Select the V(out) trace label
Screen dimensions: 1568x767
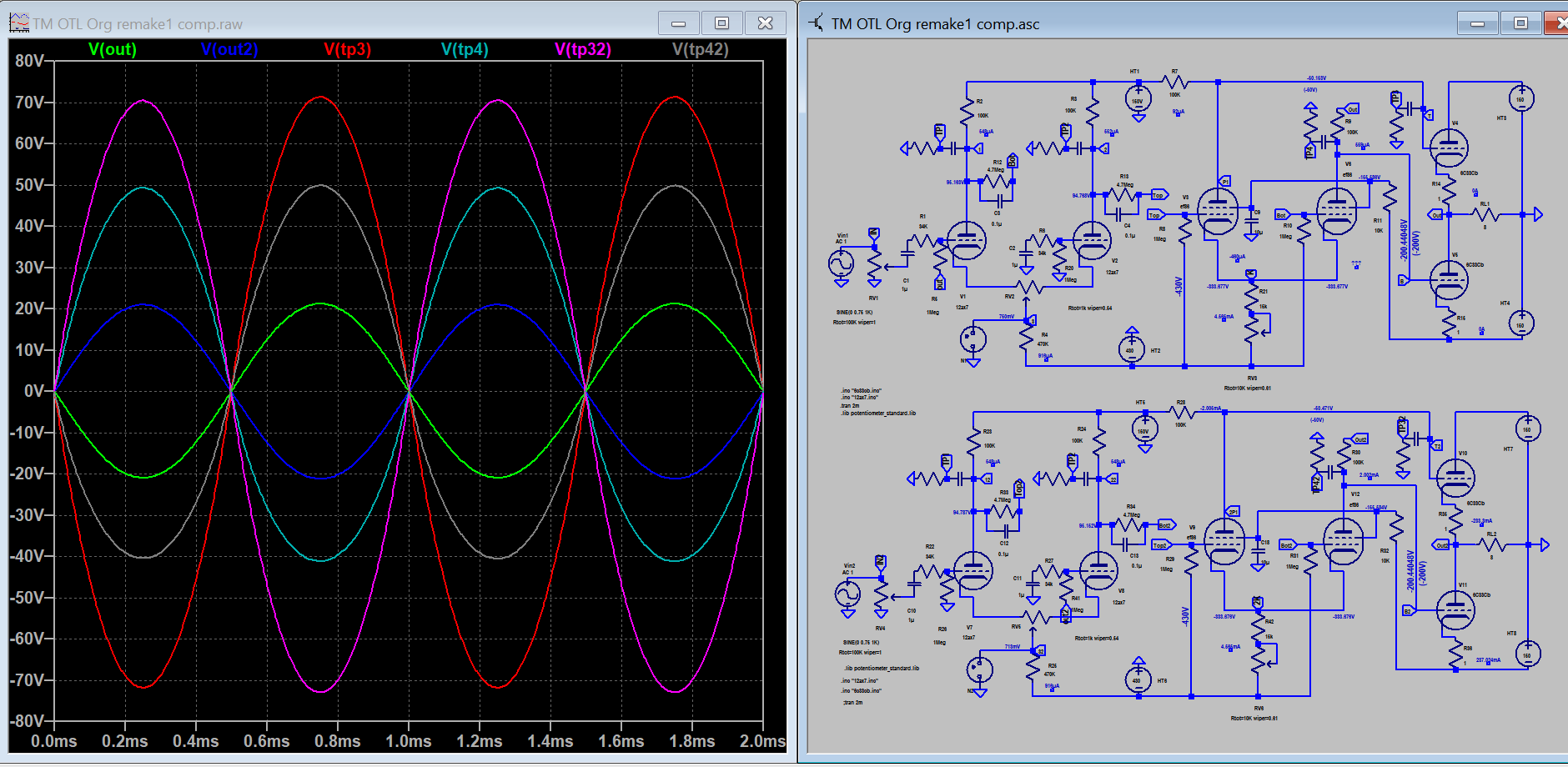coord(113,49)
